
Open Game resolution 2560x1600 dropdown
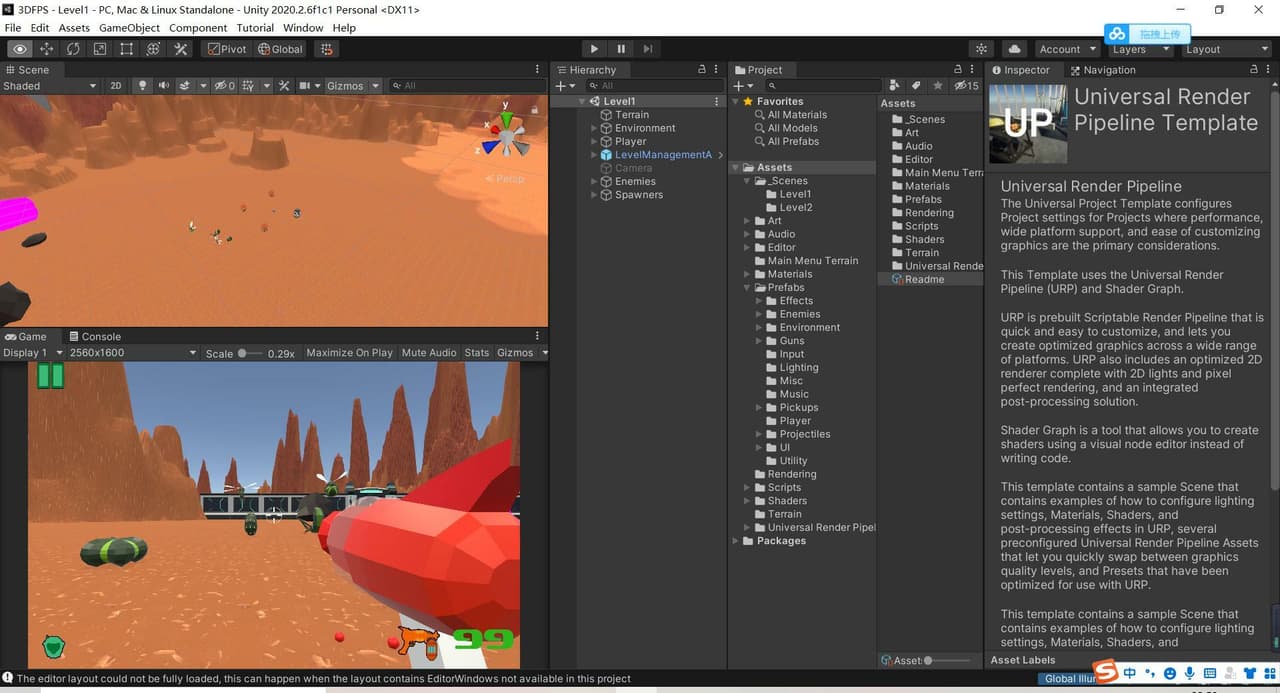133,353
